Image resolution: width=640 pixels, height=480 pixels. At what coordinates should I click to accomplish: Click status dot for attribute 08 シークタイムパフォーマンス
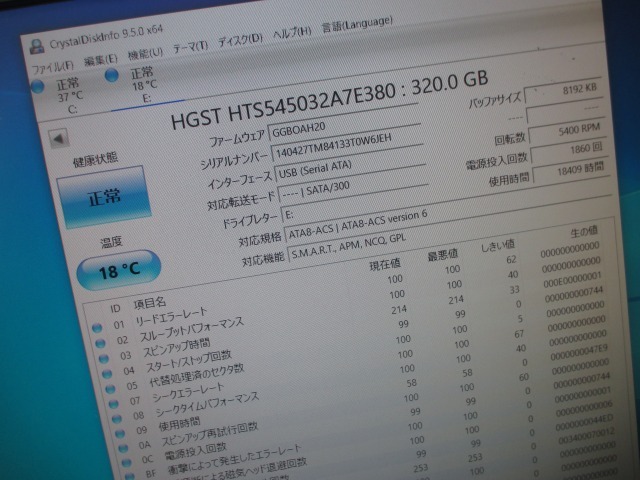click(x=117, y=419)
